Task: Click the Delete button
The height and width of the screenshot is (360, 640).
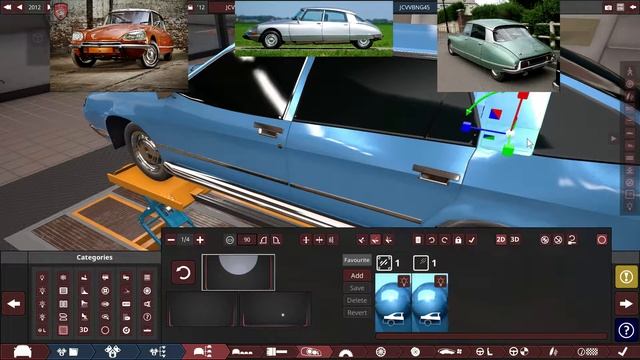Action: pos(357,300)
